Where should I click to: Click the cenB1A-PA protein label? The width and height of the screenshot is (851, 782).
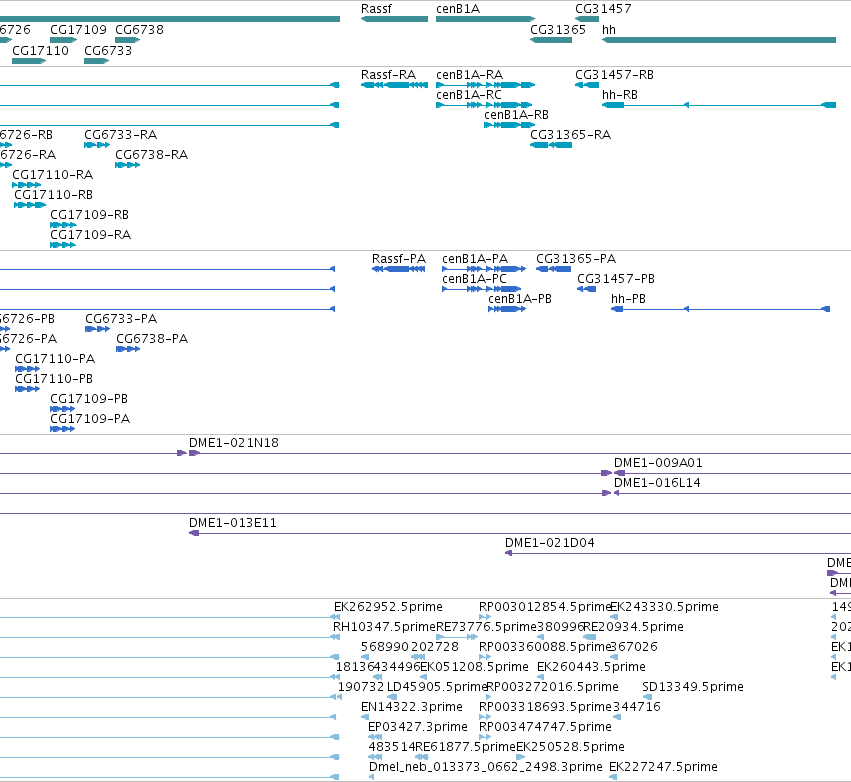tap(475, 259)
